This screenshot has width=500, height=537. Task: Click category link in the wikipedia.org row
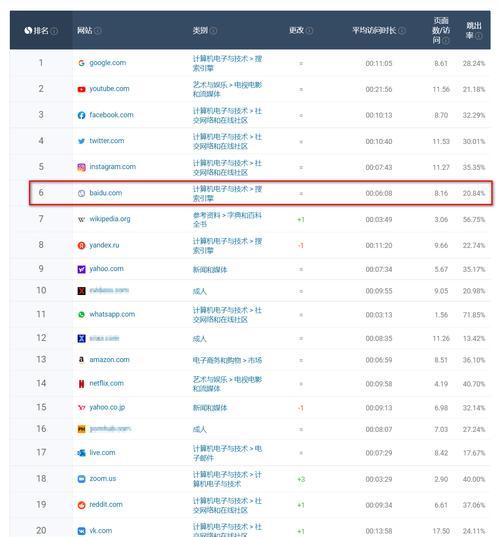pyautogui.click(x=227, y=220)
